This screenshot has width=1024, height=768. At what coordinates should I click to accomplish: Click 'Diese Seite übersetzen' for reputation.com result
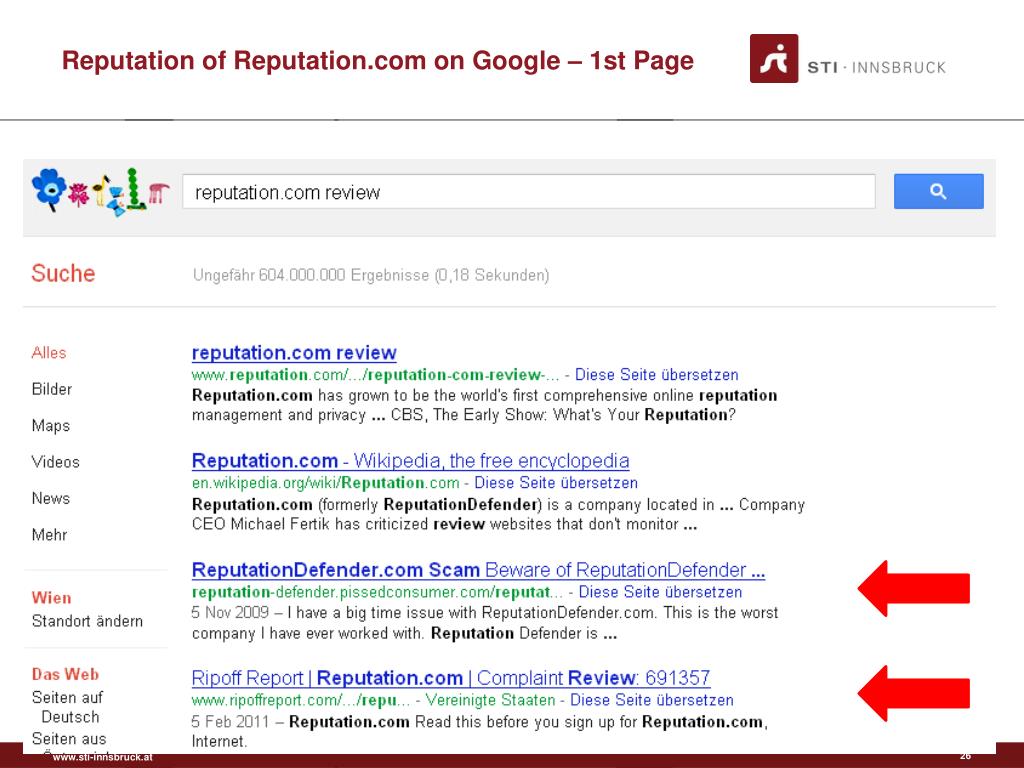coord(656,375)
